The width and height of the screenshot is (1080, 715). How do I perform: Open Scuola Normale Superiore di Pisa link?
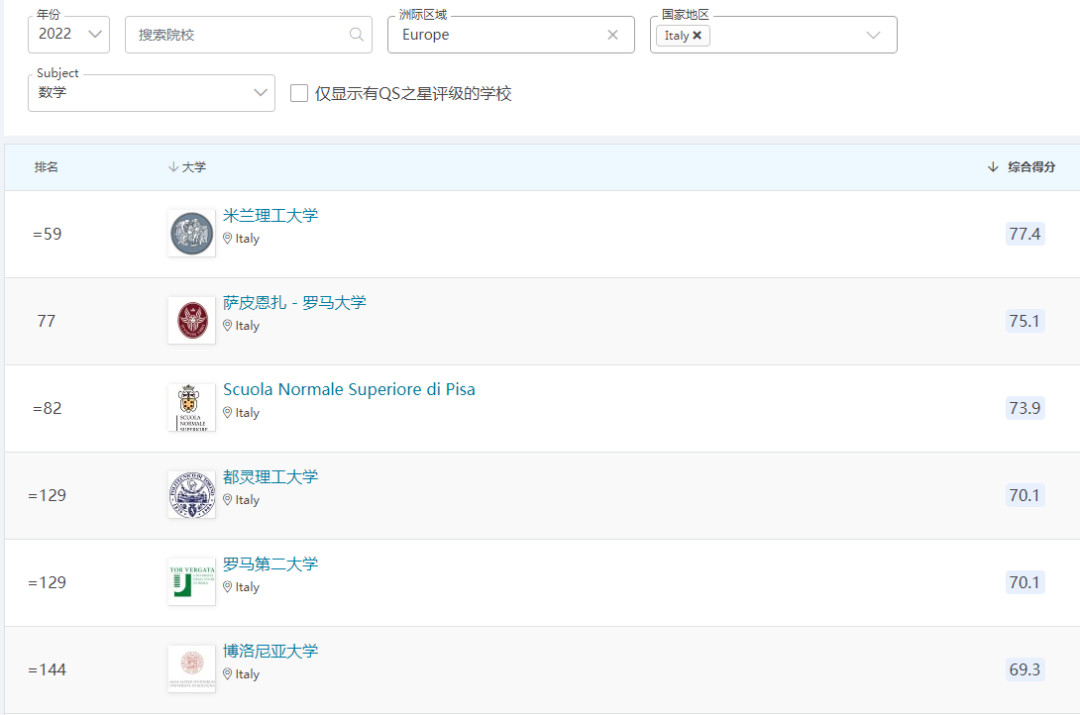pyautogui.click(x=349, y=389)
